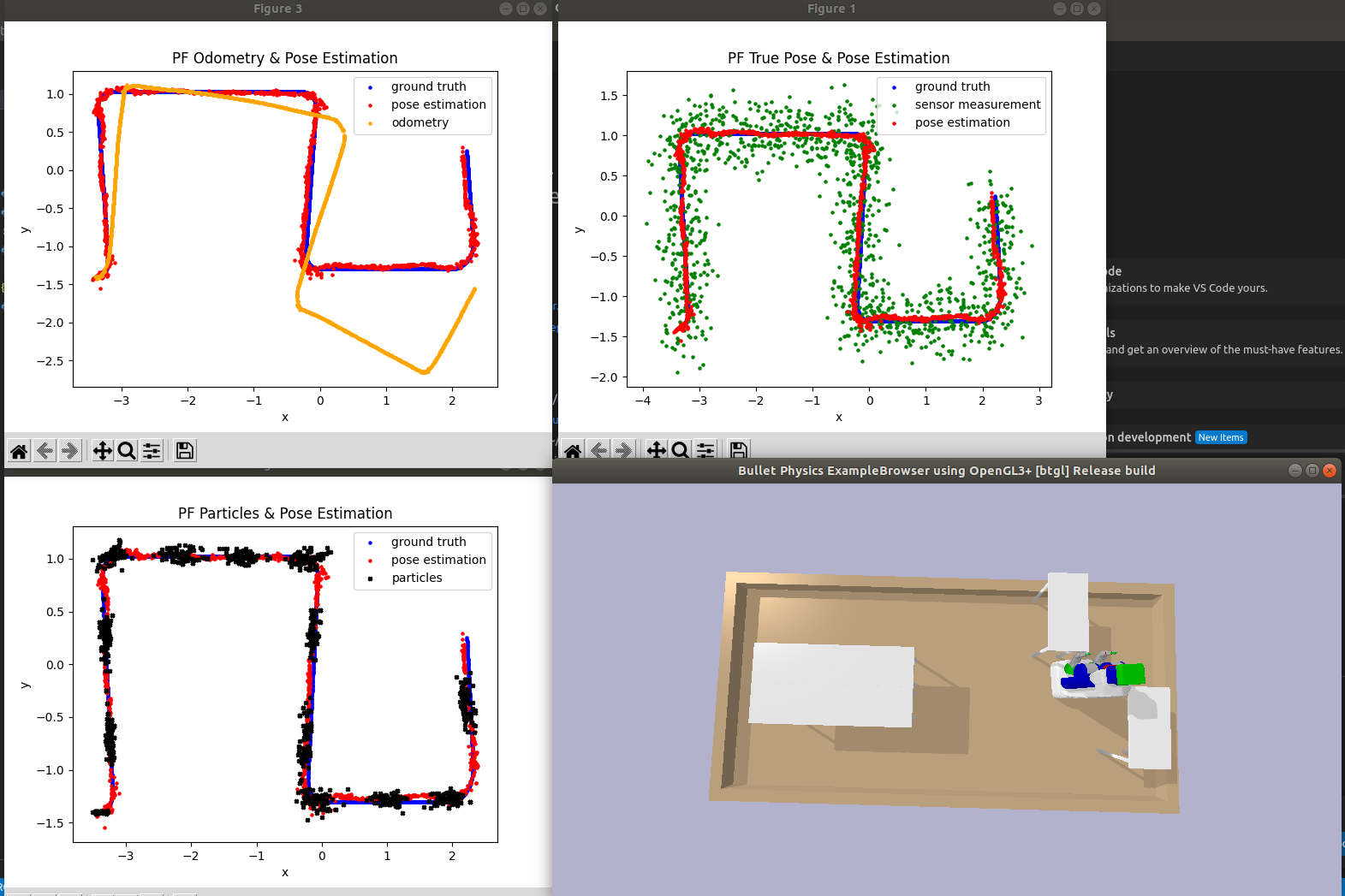
Task: Maximize the Figure 3 window
Action: pyautogui.click(x=523, y=9)
